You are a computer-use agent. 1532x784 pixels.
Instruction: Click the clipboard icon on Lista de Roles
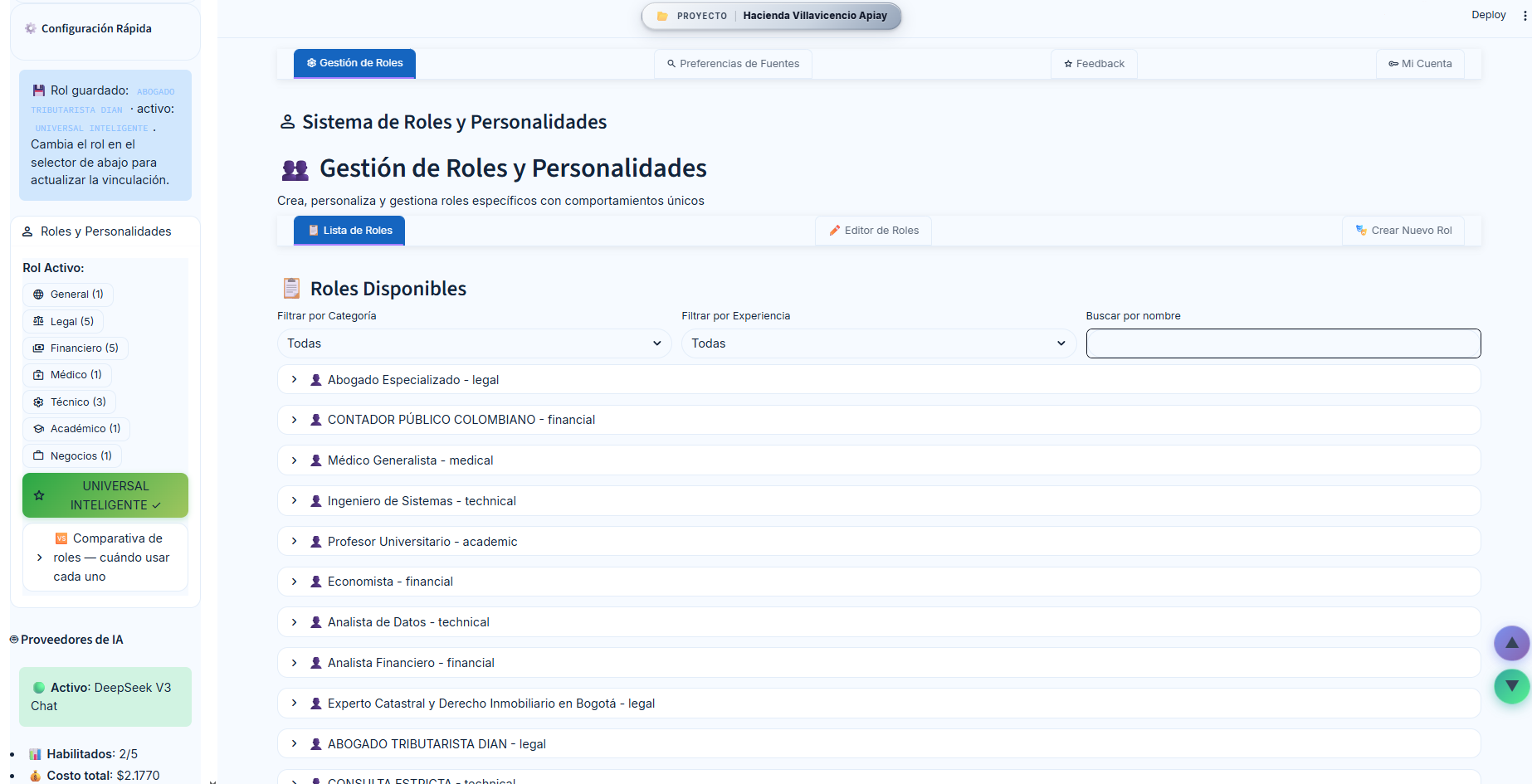[314, 231]
